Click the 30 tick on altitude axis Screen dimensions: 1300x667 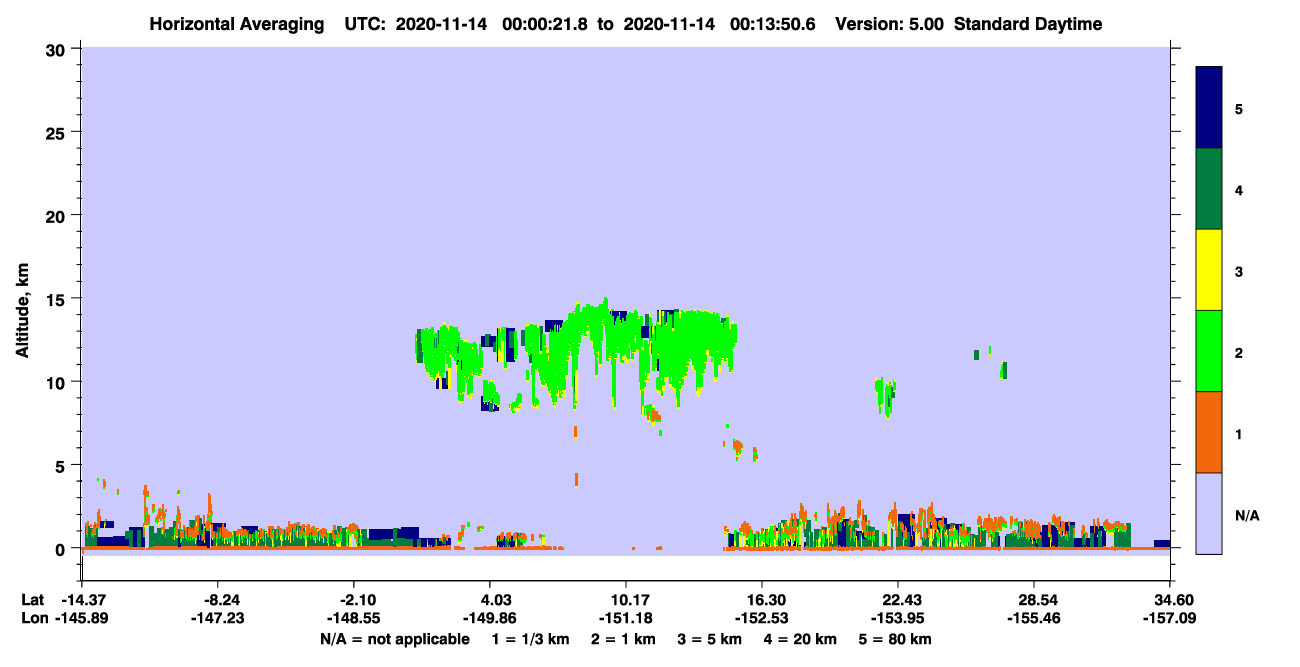pos(59,48)
